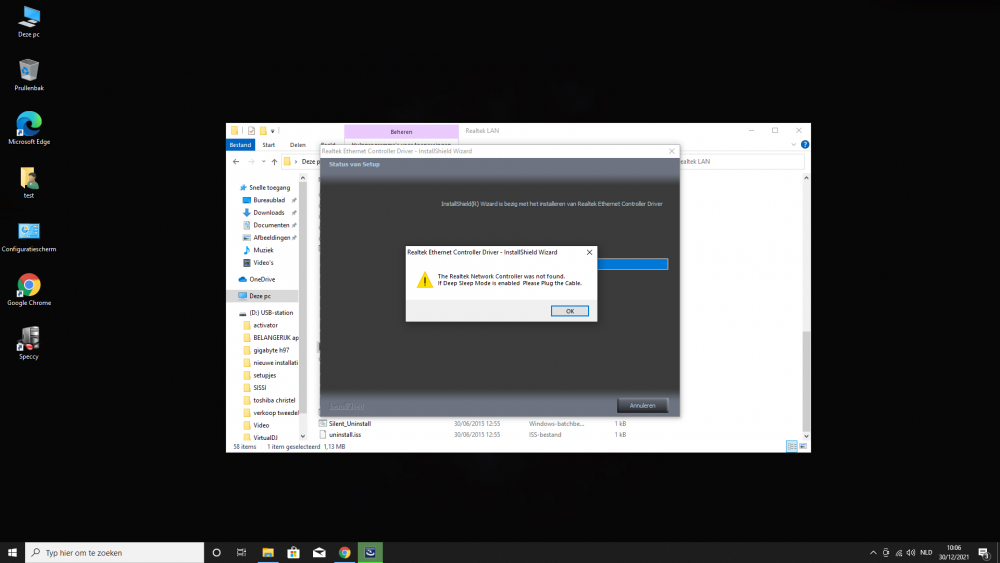Open the setupjes folder
The image size is (1000, 563).
[x=265, y=376]
